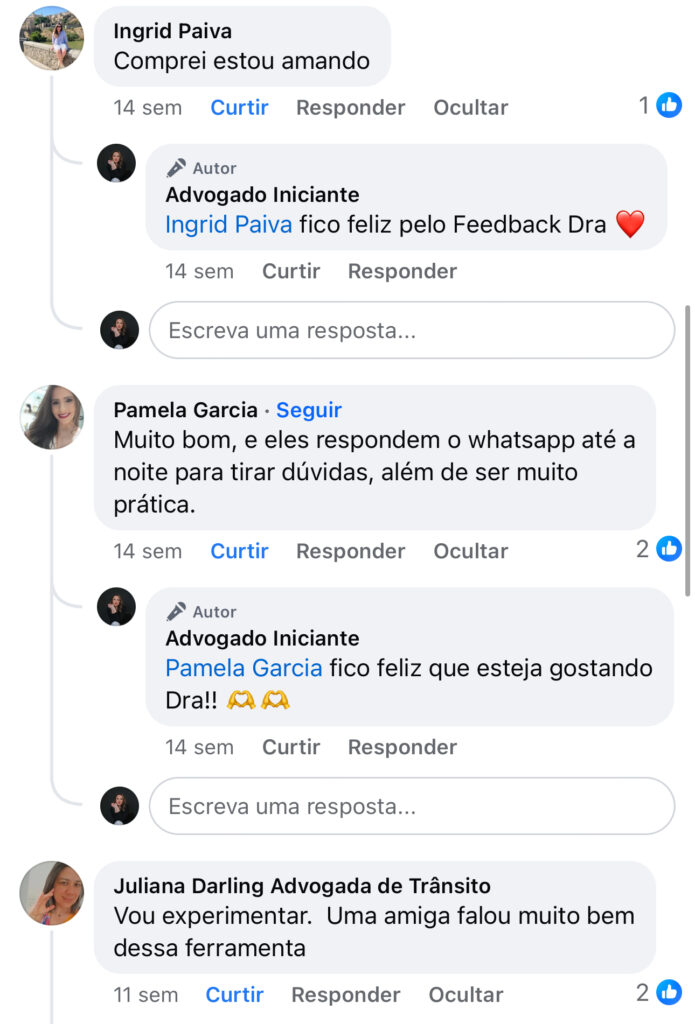Viewport: 695px width, 1024px height.
Task: Click the like reaction icon on Pamela Garcia's comment
Action: (669, 549)
